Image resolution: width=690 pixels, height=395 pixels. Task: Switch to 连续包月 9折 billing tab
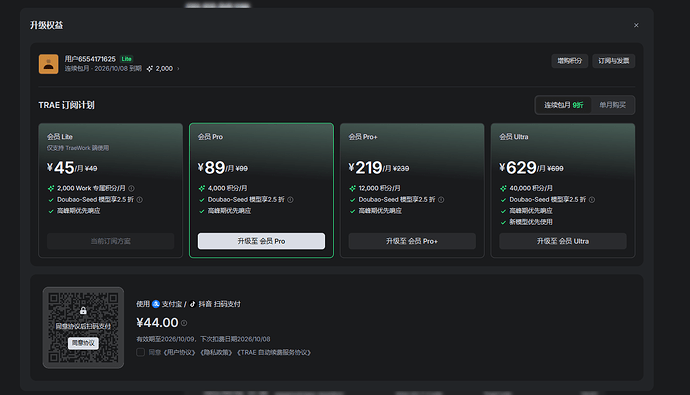tap(563, 105)
